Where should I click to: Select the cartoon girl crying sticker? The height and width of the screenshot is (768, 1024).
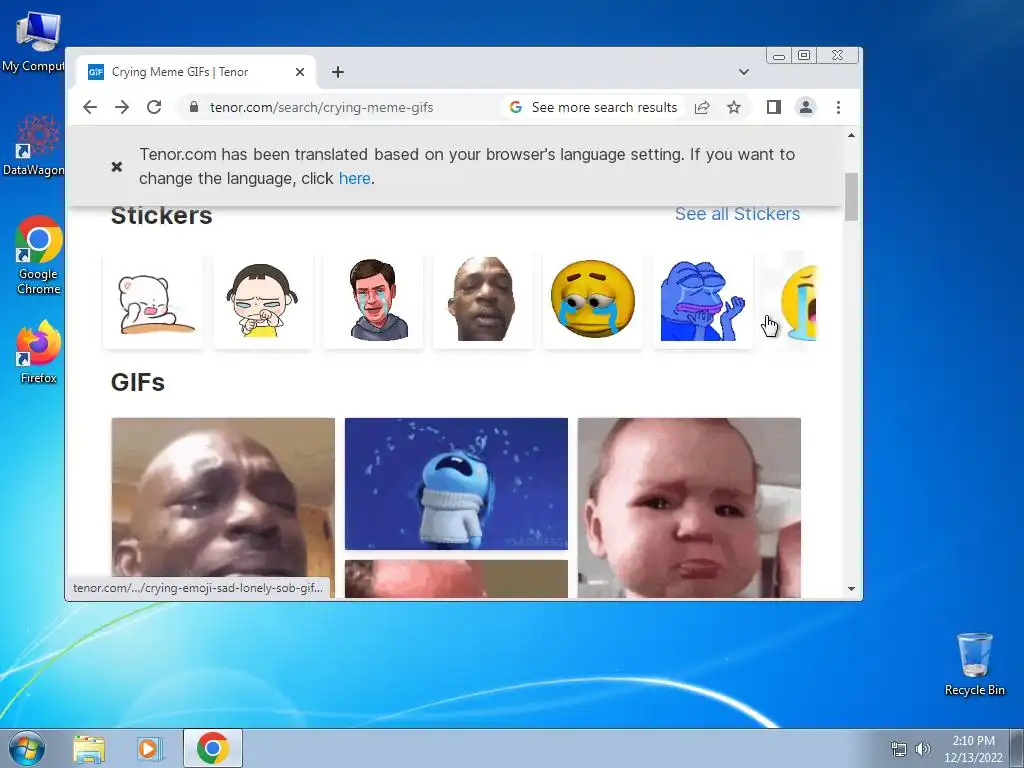263,302
